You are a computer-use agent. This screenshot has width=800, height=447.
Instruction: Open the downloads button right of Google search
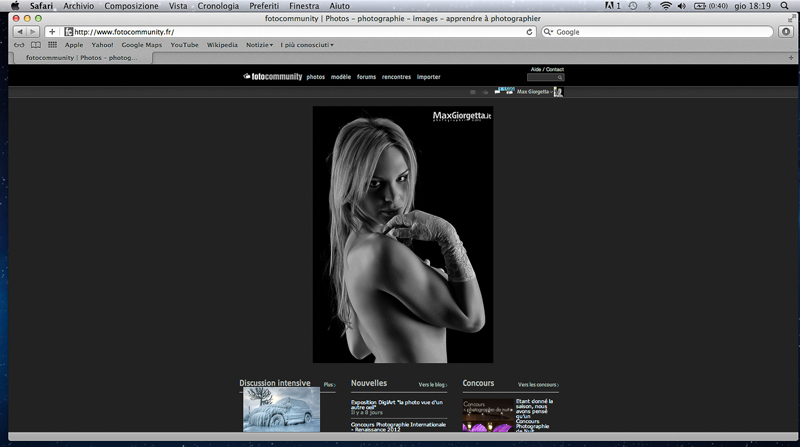[x=786, y=32]
